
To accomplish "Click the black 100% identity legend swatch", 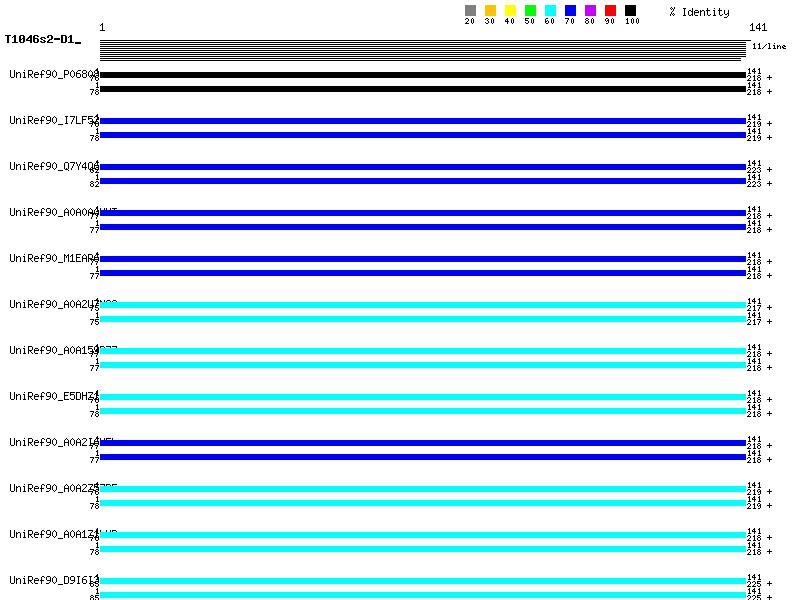I will tap(630, 11).
